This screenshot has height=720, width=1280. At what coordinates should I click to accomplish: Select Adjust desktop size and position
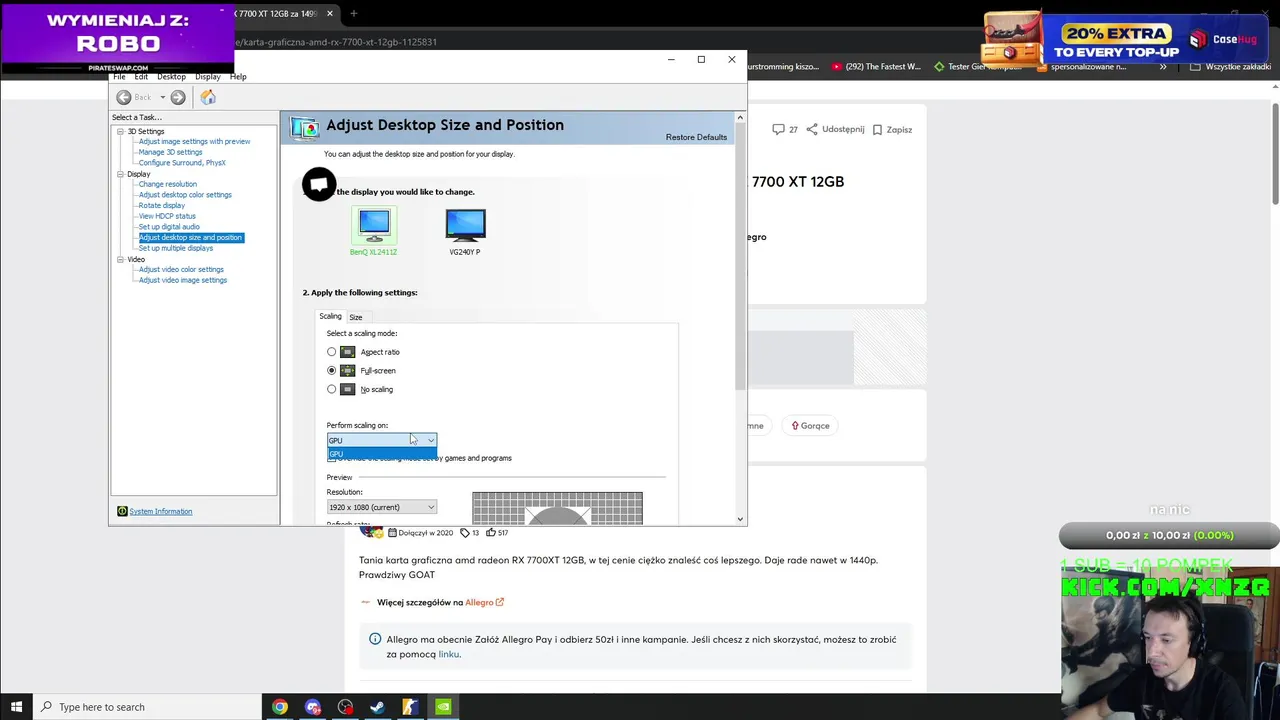click(190, 237)
